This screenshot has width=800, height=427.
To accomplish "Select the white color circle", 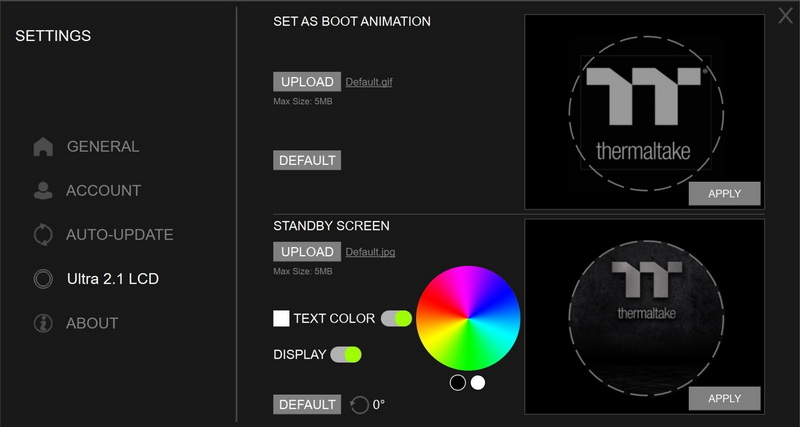I will [478, 383].
